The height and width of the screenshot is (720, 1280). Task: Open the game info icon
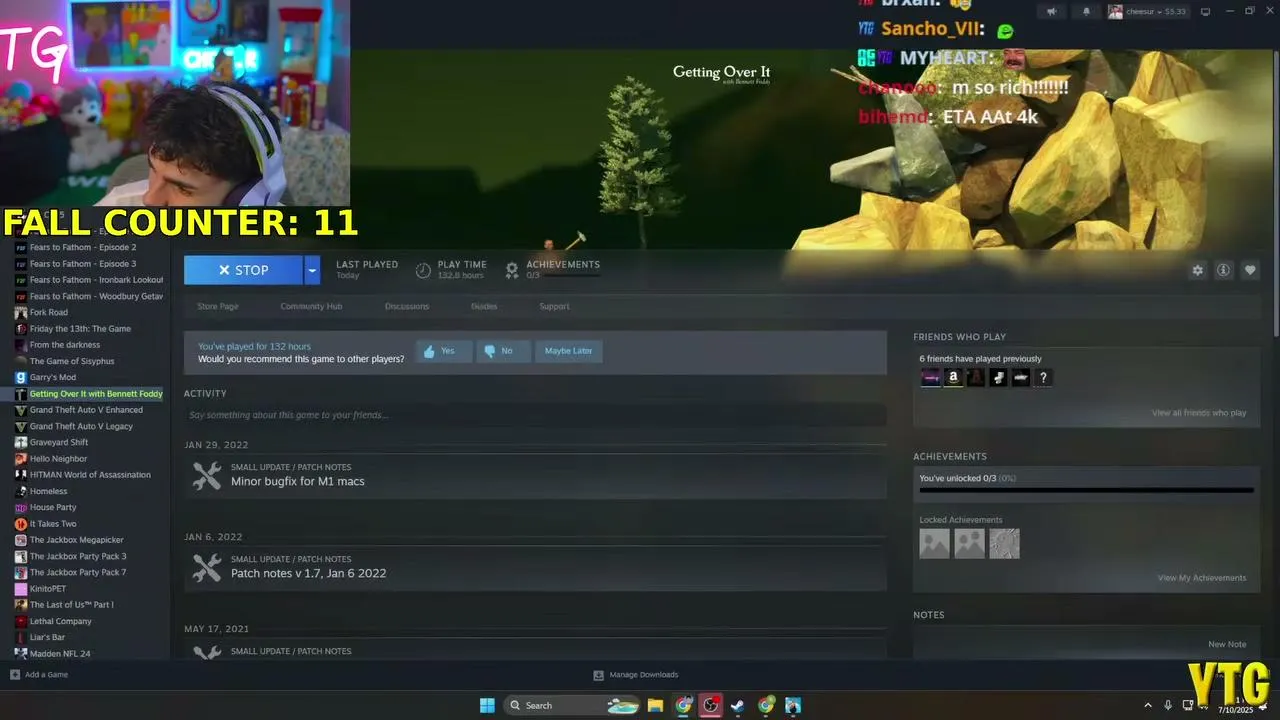click(x=1223, y=270)
